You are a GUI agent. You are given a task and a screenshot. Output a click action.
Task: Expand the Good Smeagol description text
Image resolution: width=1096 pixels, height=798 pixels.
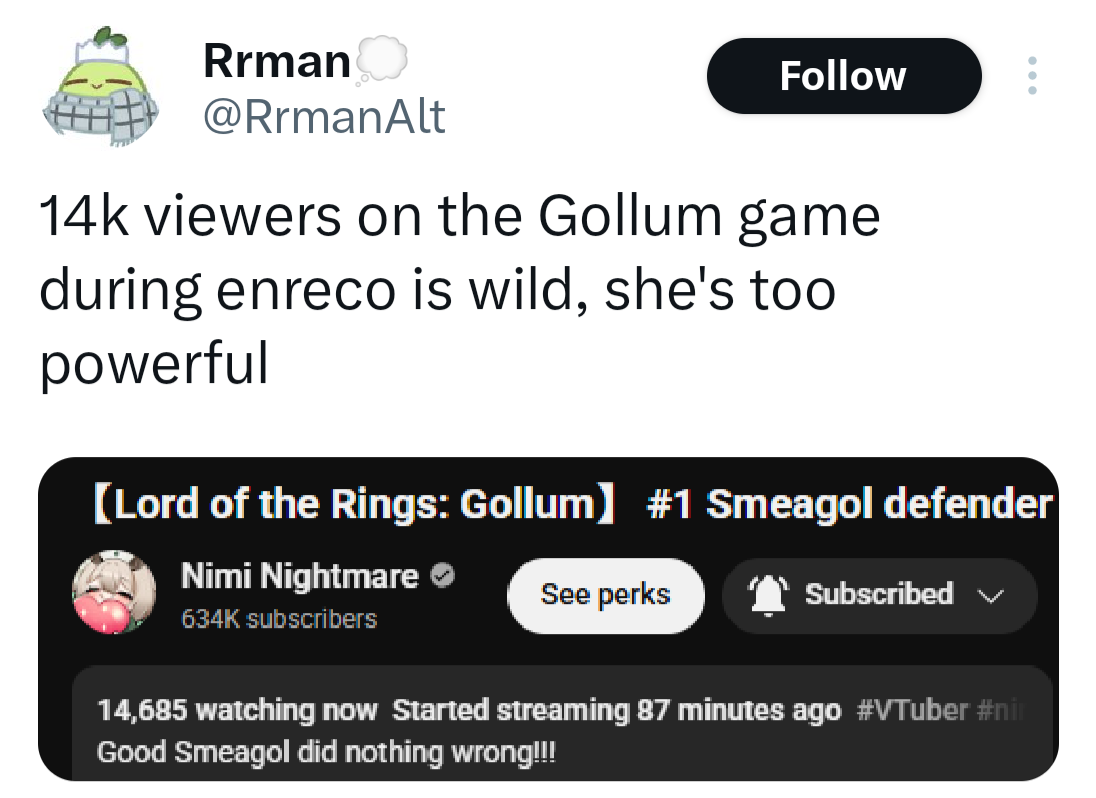coord(326,751)
